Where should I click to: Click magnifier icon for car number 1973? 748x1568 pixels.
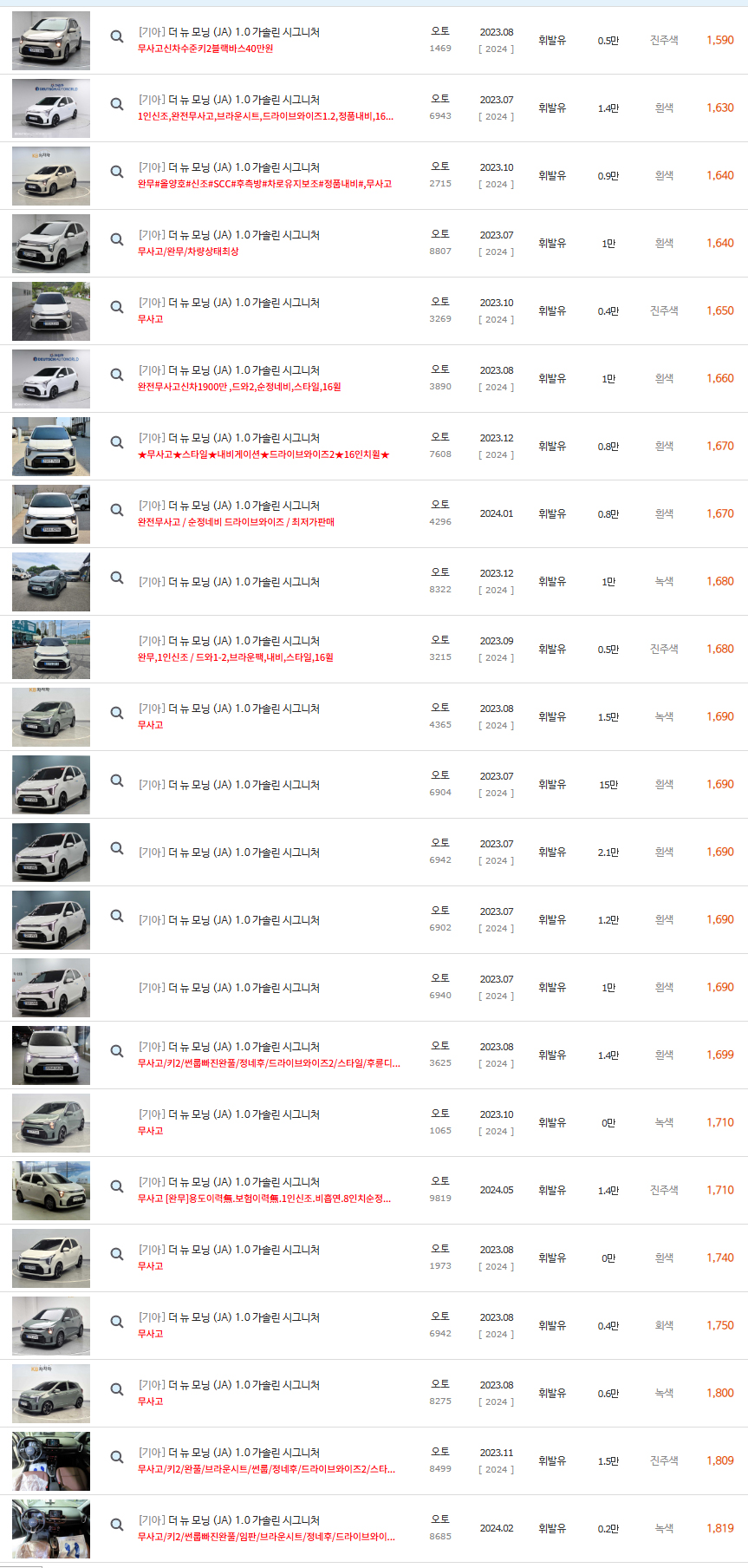117,1254
